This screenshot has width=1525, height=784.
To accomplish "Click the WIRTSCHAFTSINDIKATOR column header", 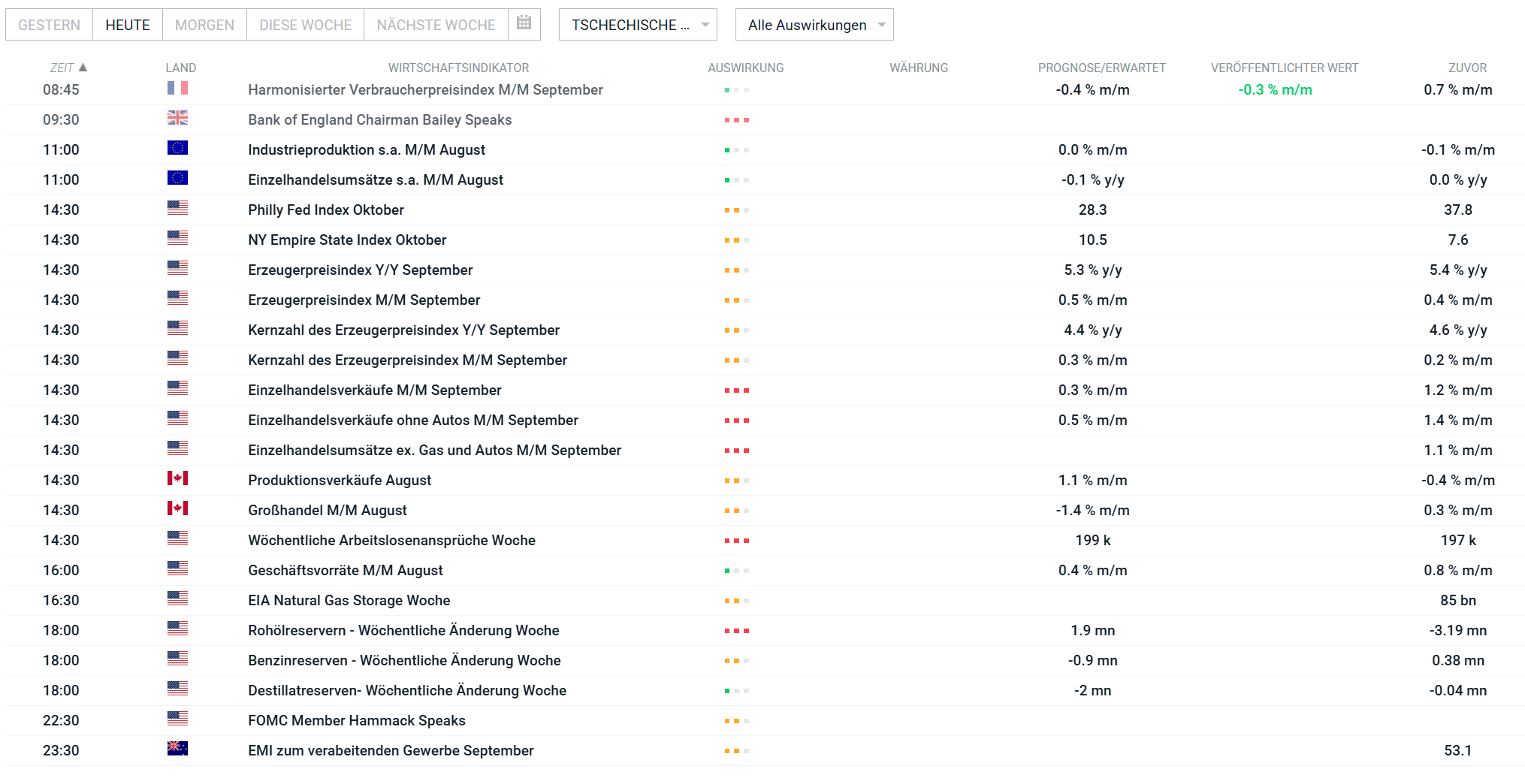I will (x=458, y=68).
